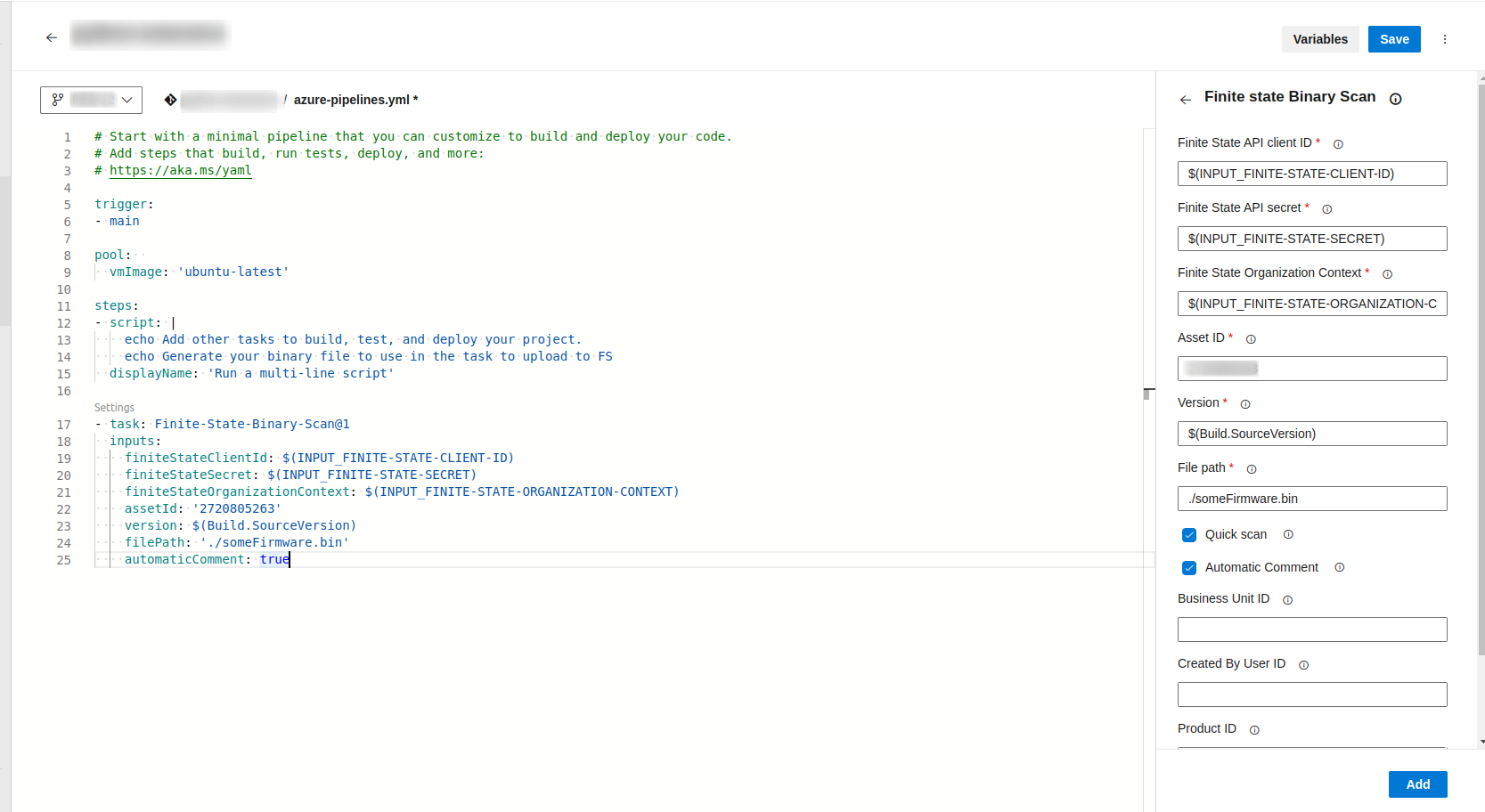This screenshot has width=1485, height=812.
Task: Show info for Asset ID
Action: (x=1251, y=339)
